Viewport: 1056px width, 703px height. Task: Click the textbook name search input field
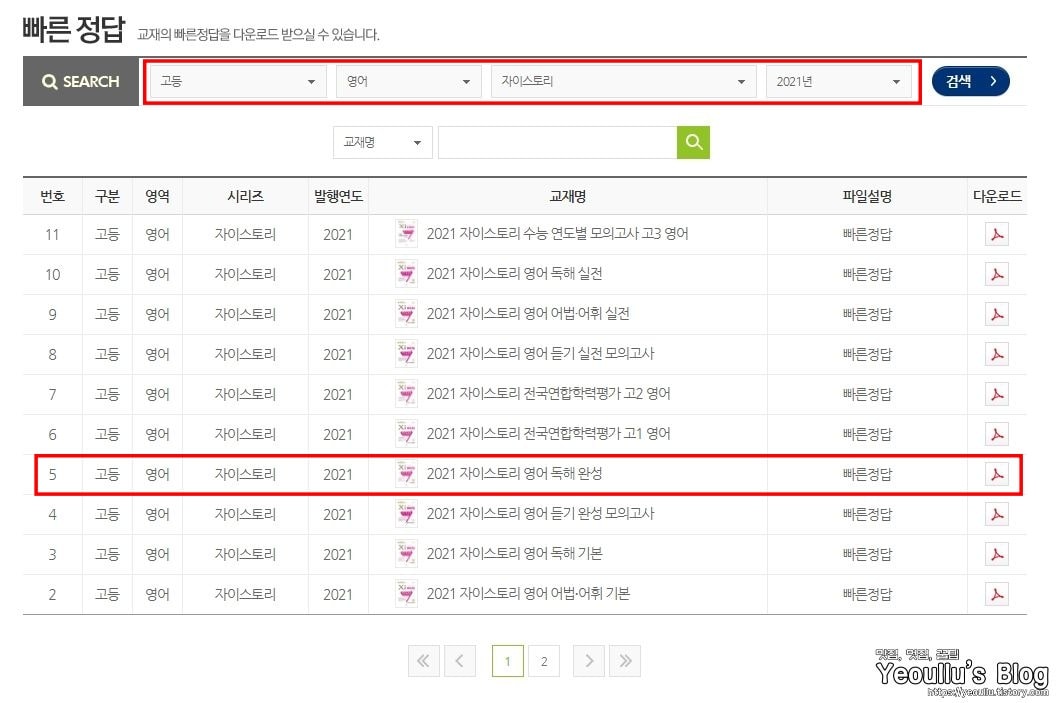click(558, 142)
